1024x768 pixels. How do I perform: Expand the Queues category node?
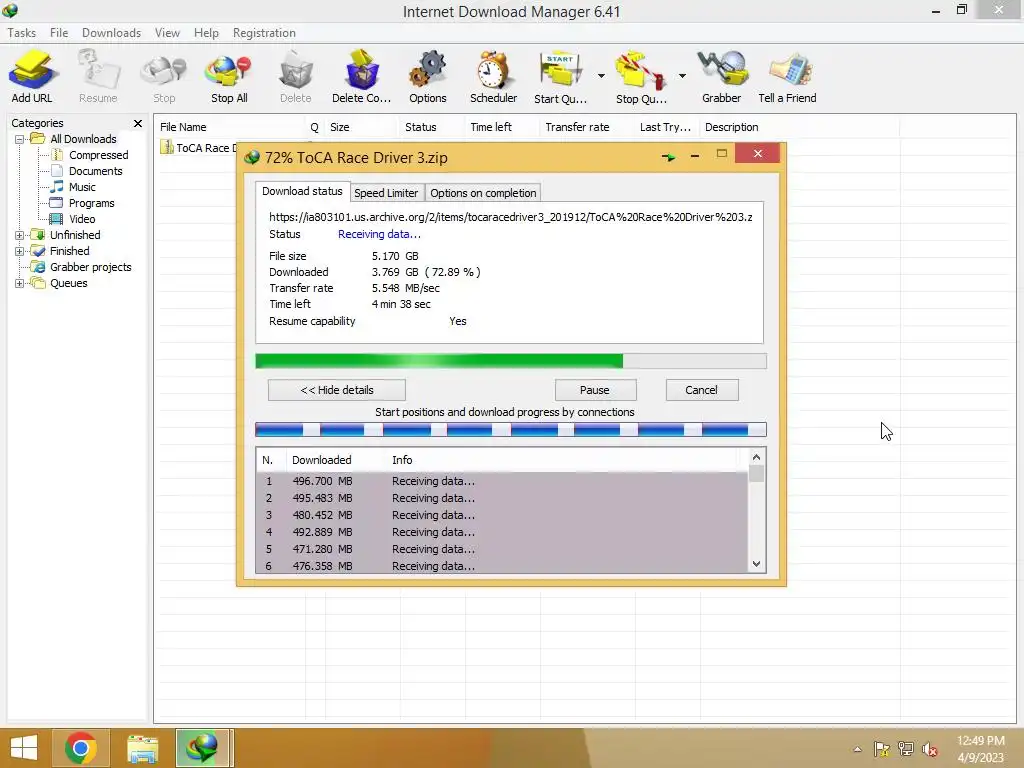tap(20, 283)
